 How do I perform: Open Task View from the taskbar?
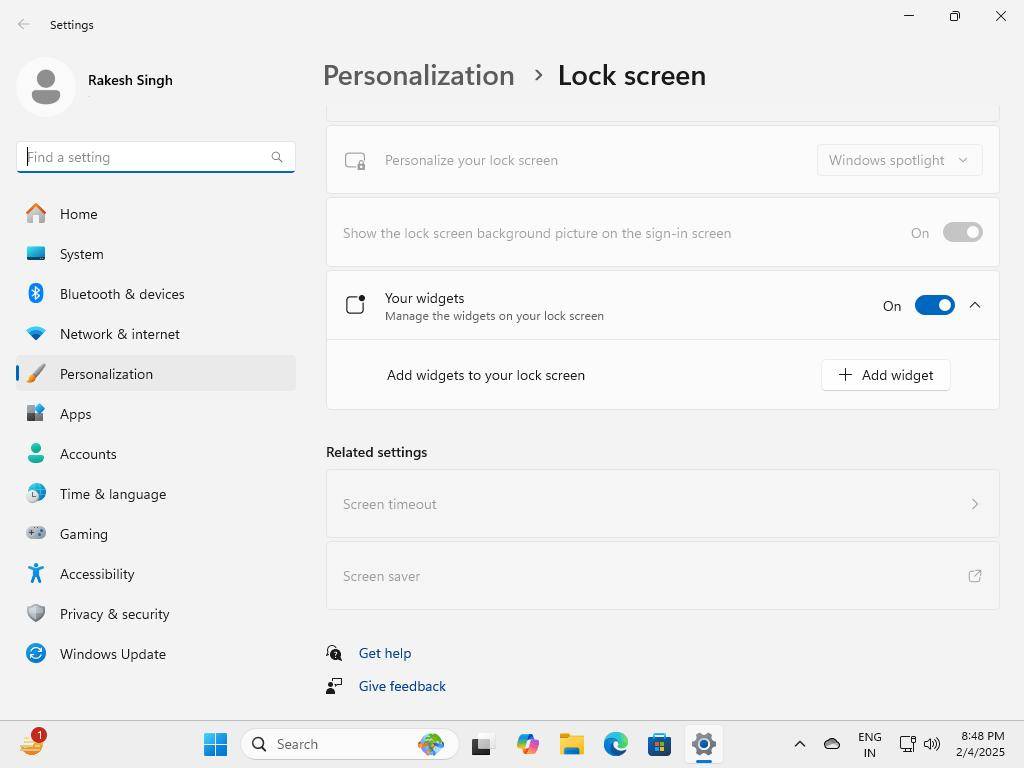click(x=482, y=744)
